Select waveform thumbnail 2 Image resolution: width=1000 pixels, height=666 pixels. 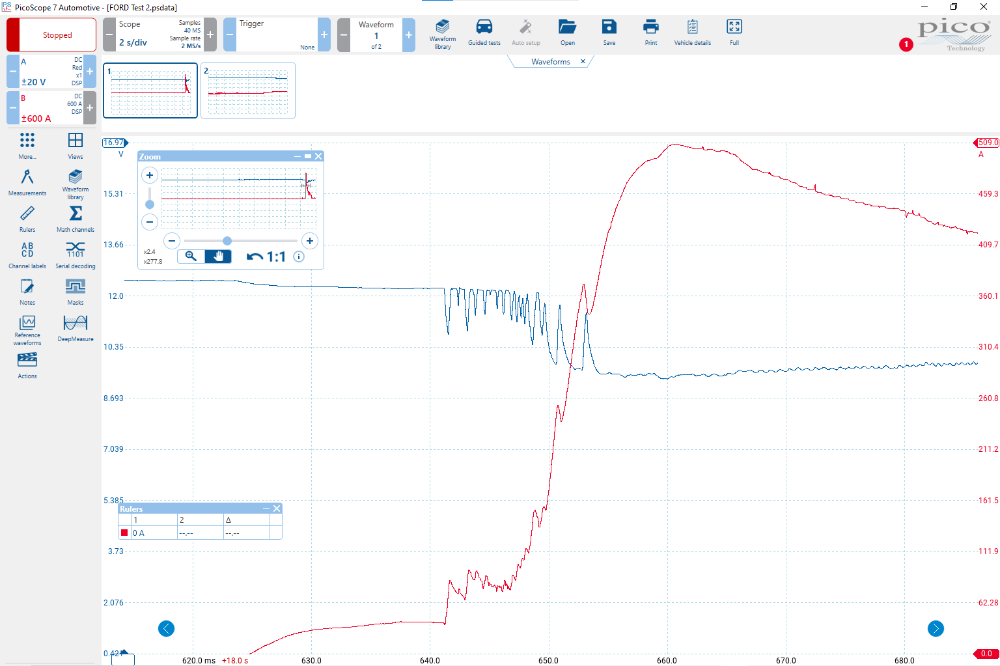click(x=248, y=91)
